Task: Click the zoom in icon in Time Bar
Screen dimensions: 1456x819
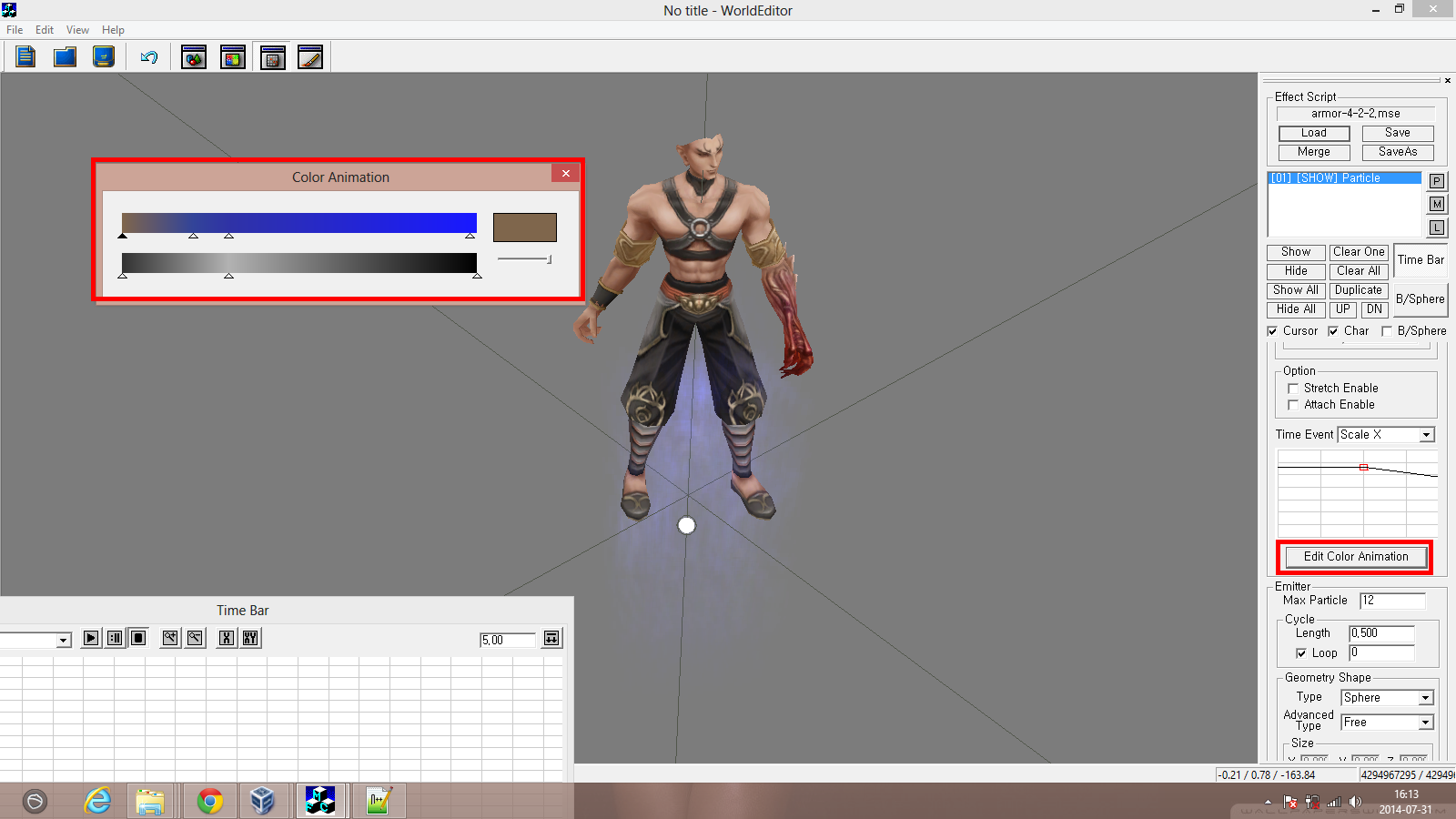Action: (x=170, y=638)
